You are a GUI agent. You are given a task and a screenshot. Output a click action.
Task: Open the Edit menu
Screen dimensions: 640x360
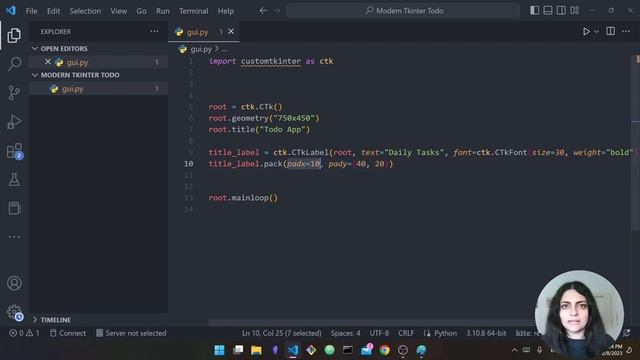coord(53,11)
